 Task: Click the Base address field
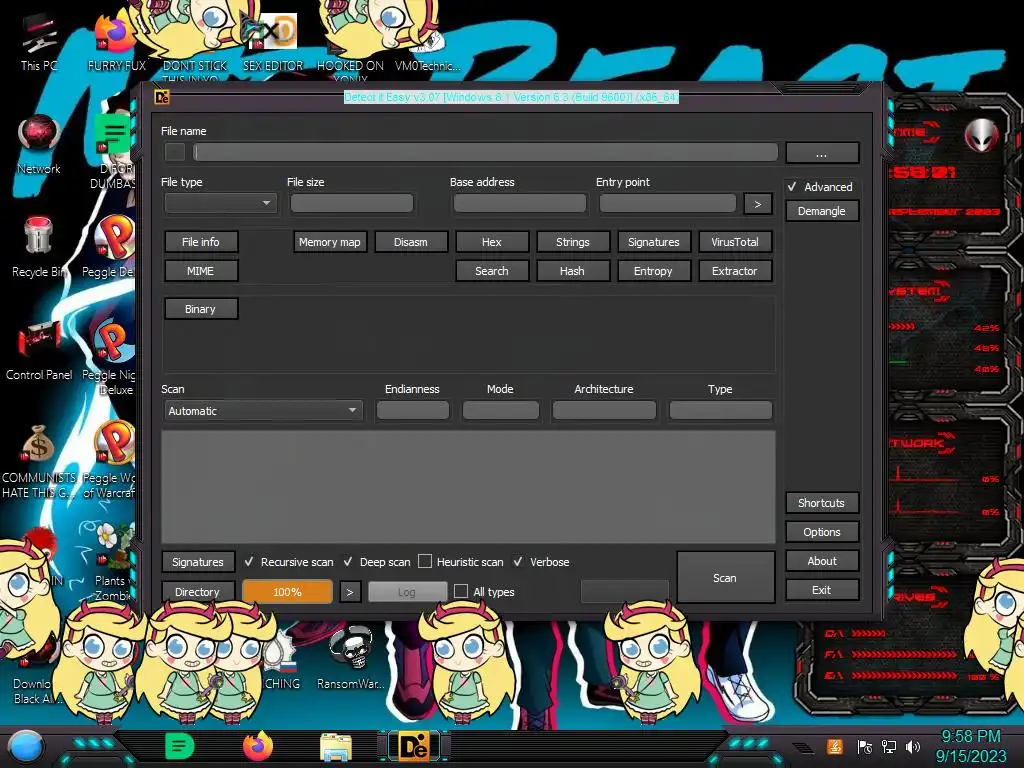(520, 204)
